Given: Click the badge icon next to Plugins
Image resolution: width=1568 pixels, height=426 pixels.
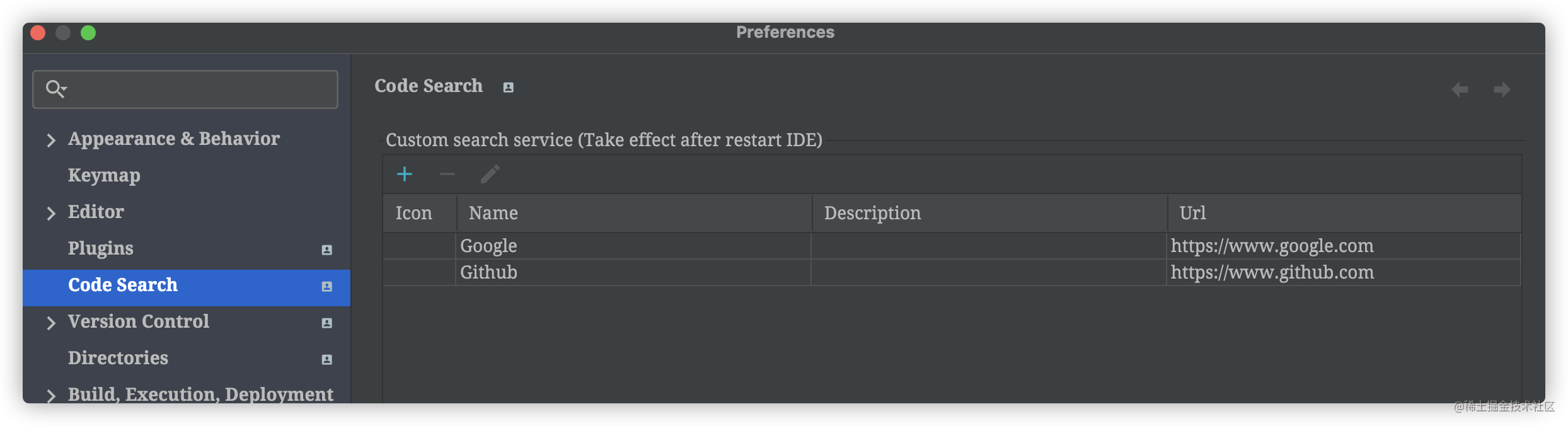Looking at the screenshot, I should click(x=326, y=250).
